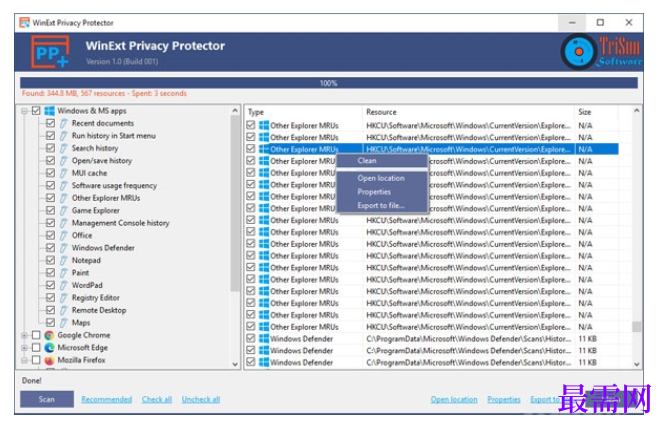Click the brush icon beside Recent documents
The width and height of the screenshot is (670, 430).
click(64, 123)
